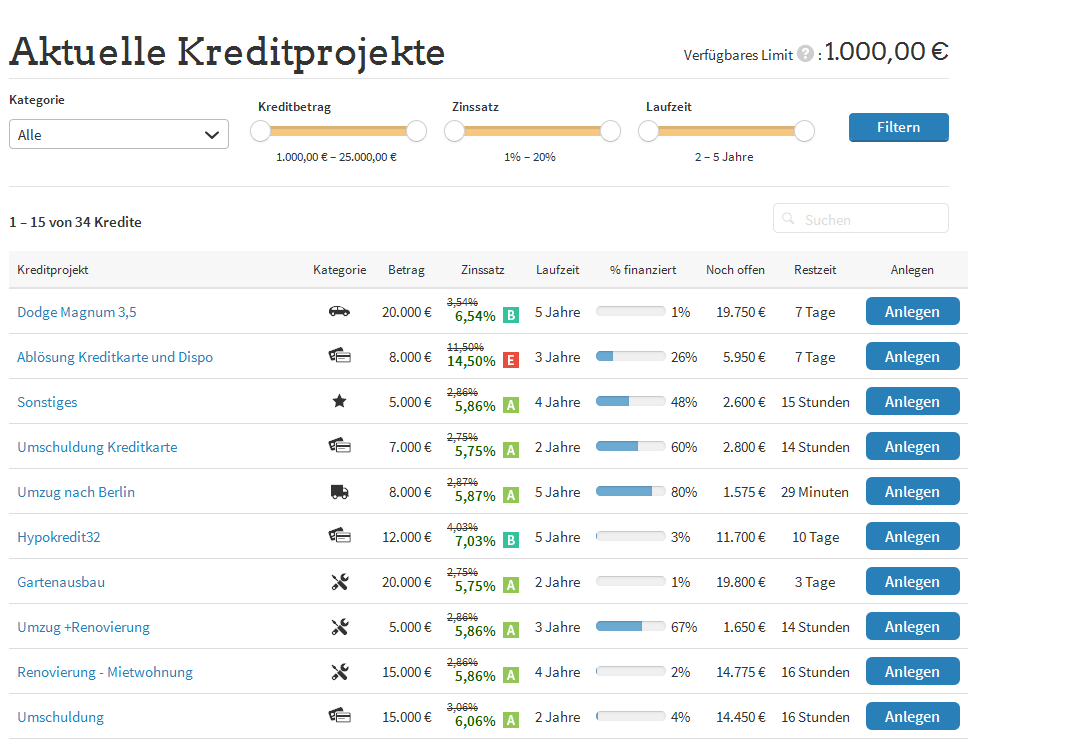Viewport: 1087px width, 743px height.
Task: Click the tools icon in Gartenausbau row
Action: coord(339,582)
